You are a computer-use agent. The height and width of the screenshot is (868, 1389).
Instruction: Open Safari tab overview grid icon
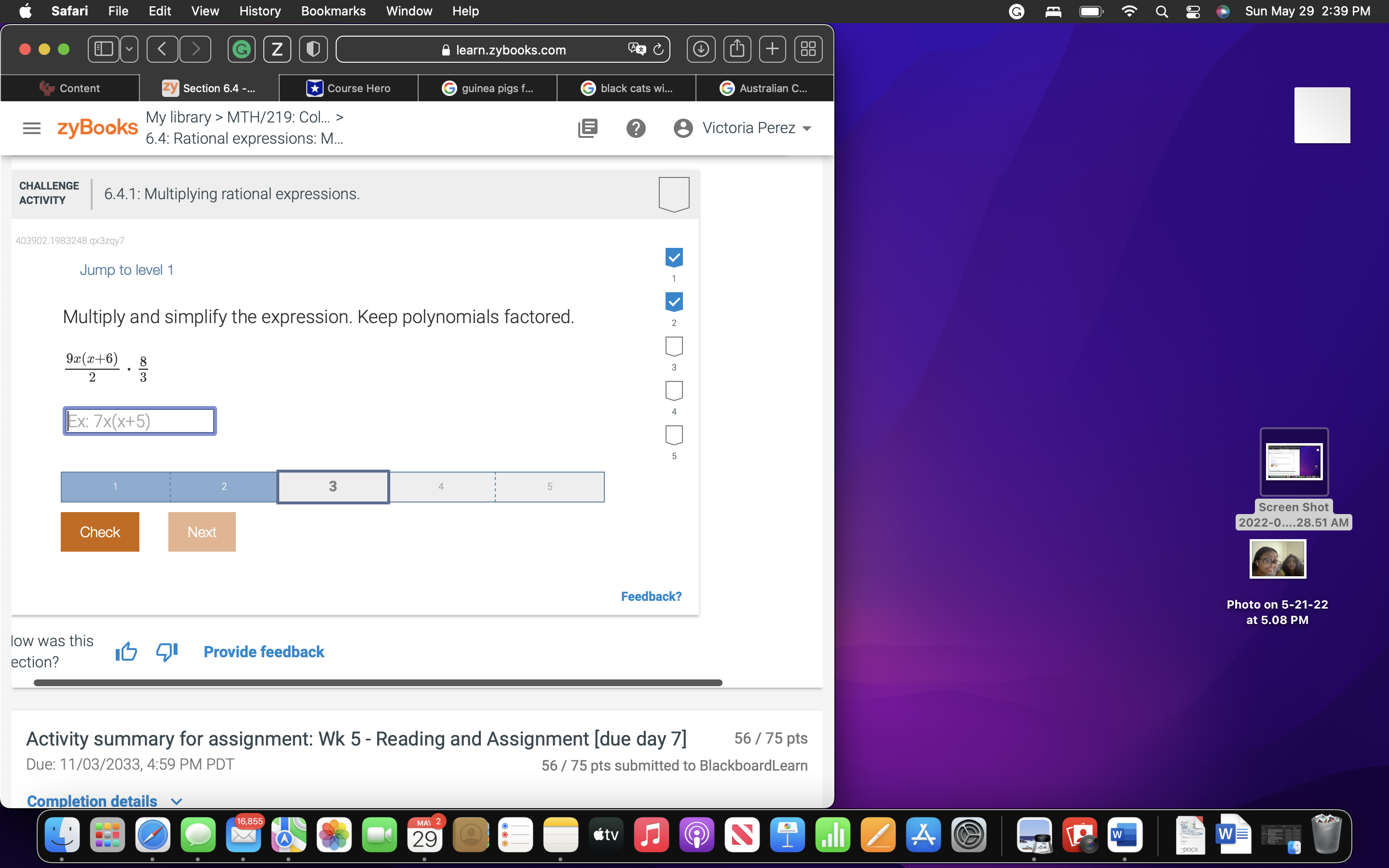[808, 49]
